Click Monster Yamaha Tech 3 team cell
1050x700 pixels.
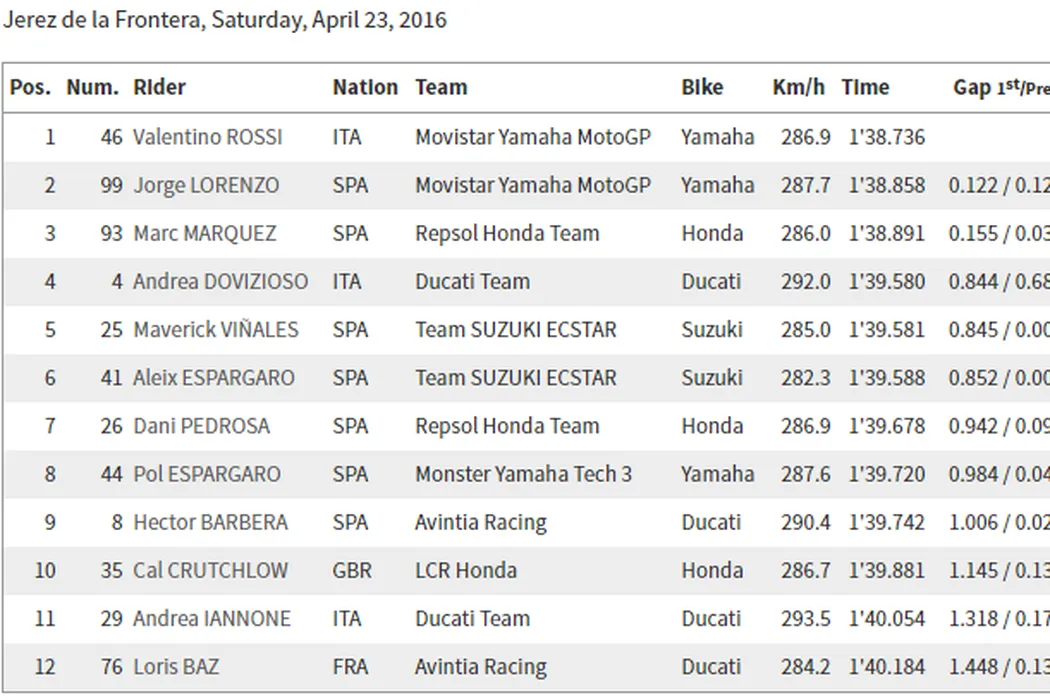click(x=523, y=474)
